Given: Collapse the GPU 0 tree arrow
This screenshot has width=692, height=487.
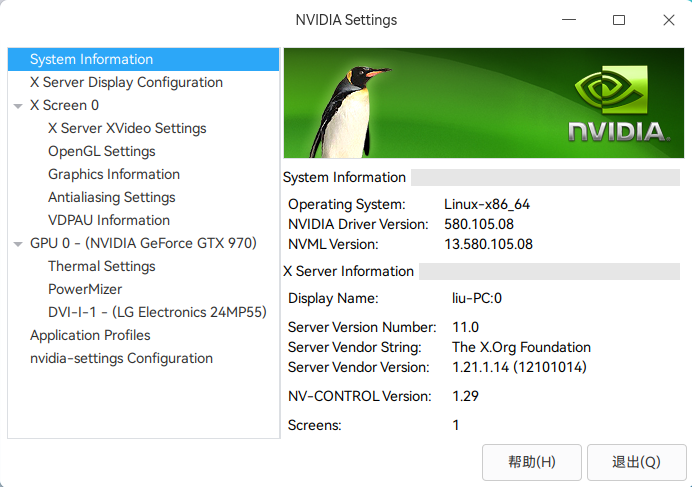Looking at the screenshot, I should (x=18, y=244).
